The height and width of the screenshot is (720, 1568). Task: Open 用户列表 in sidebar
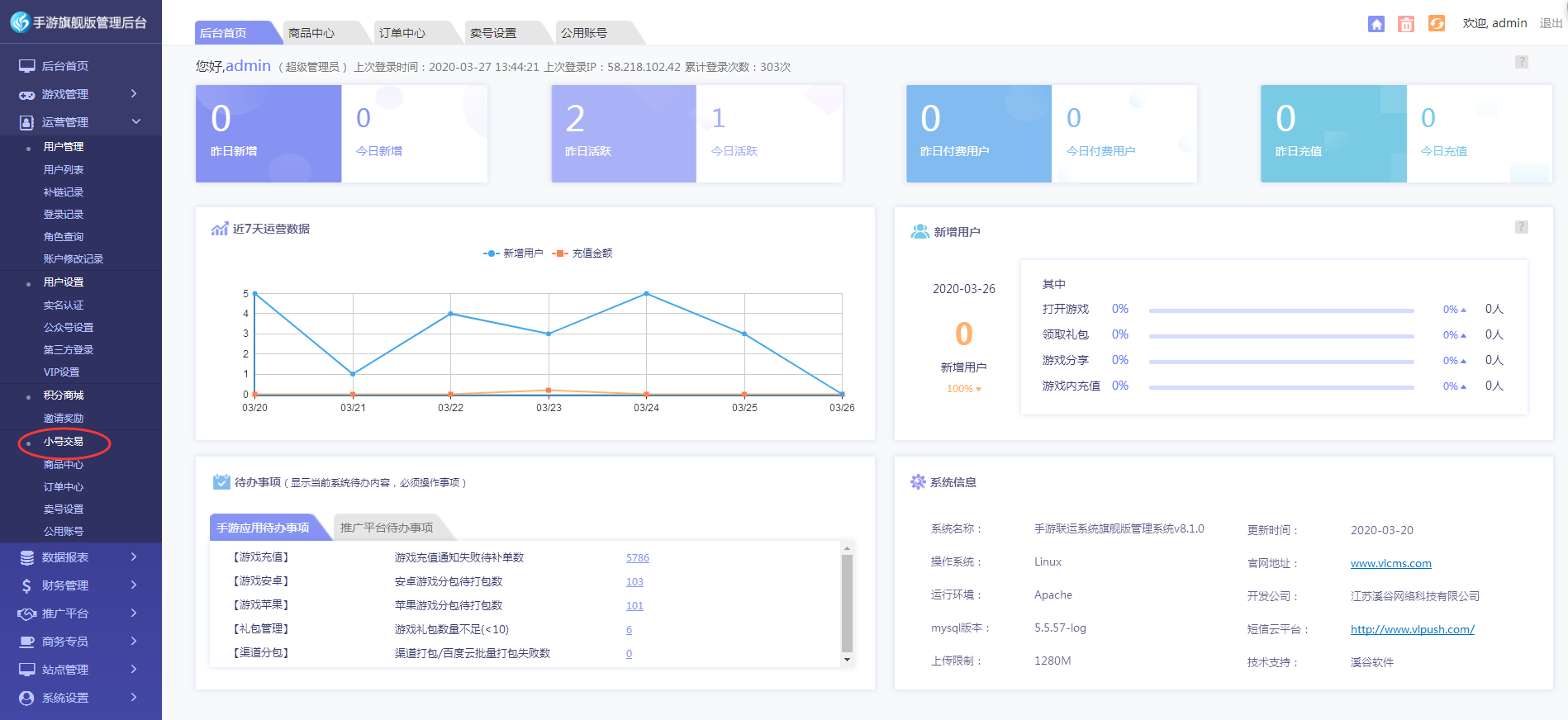click(64, 170)
